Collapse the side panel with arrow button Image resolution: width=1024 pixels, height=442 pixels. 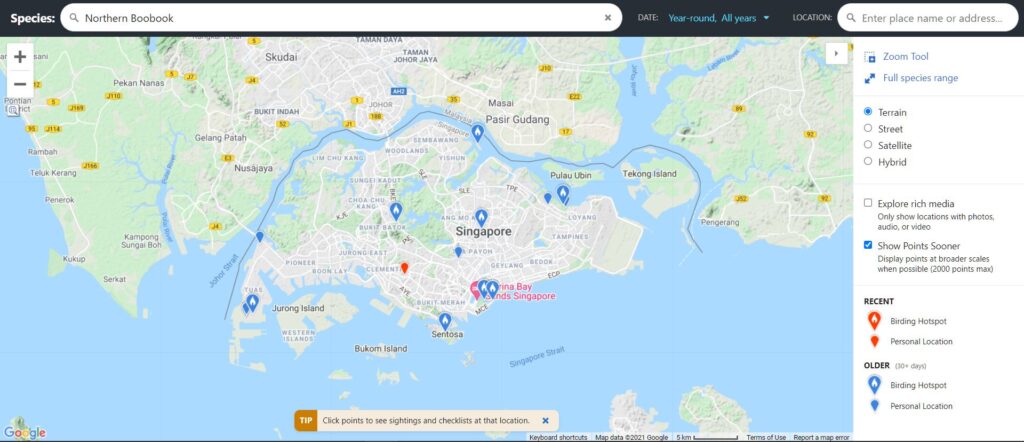coord(837,54)
